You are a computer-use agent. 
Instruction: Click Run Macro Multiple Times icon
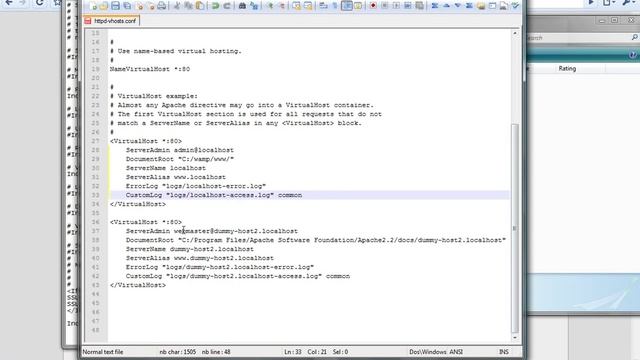pos(407,6)
